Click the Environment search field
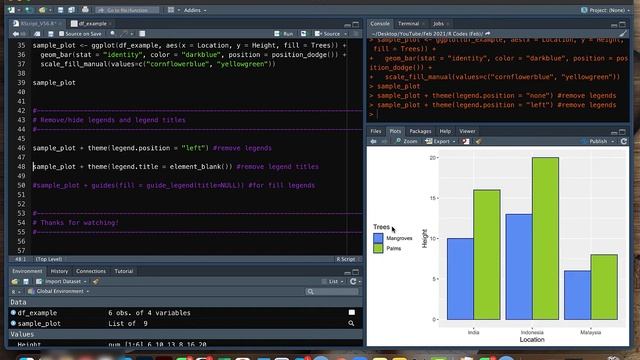640x360 pixels. 333,291
